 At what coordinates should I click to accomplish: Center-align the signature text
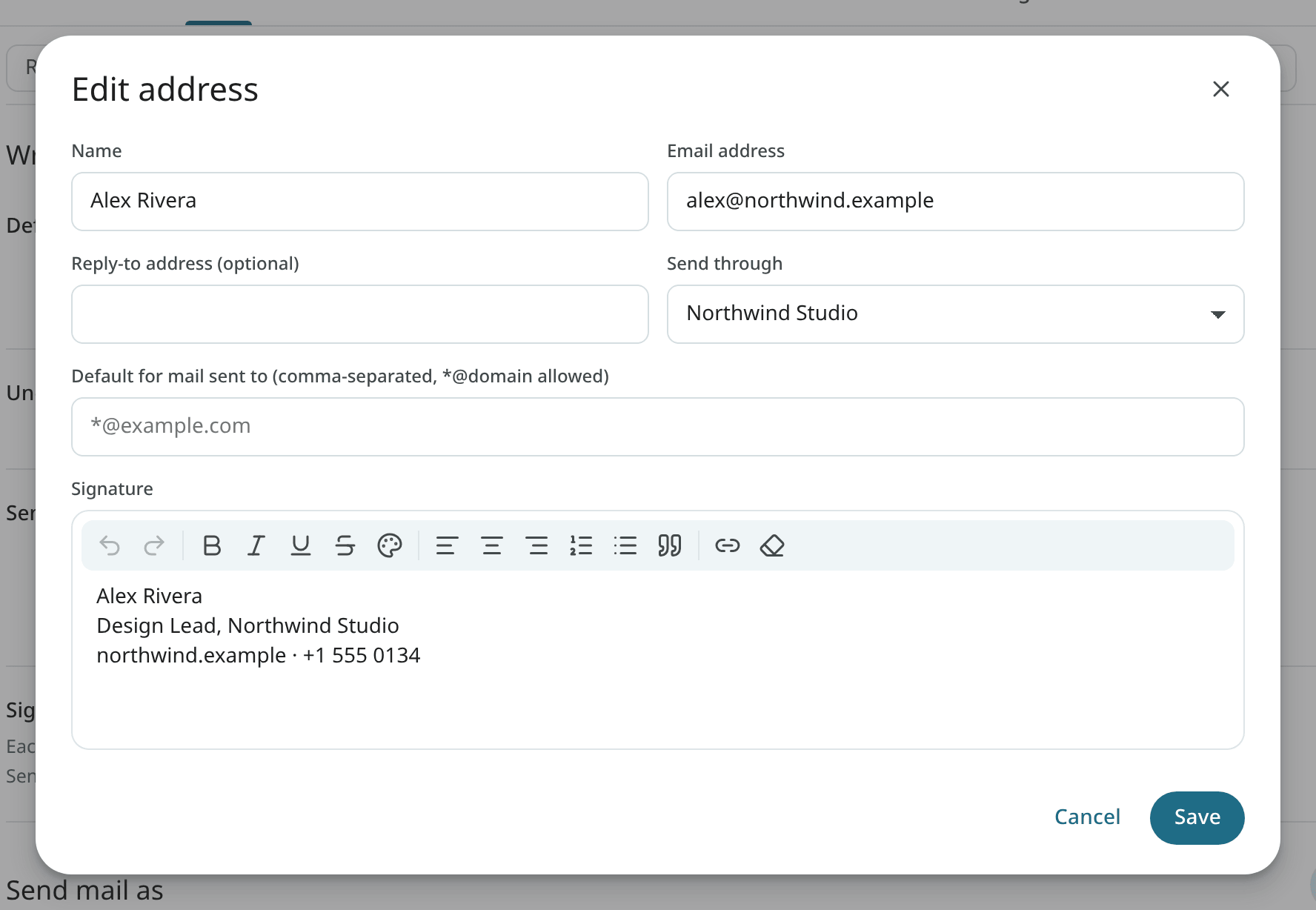coord(492,545)
